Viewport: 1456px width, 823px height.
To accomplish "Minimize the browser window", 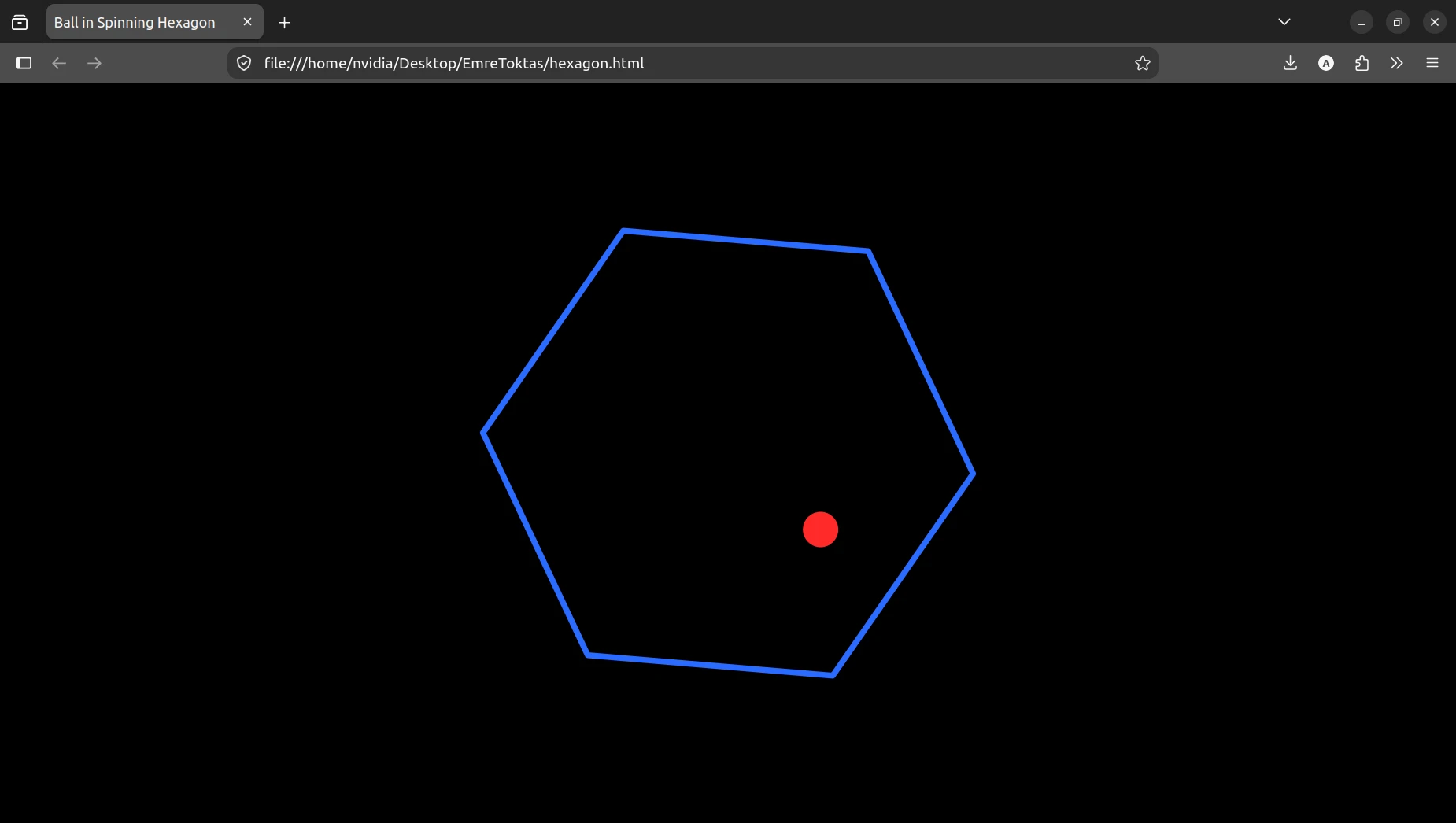I will [1362, 23].
